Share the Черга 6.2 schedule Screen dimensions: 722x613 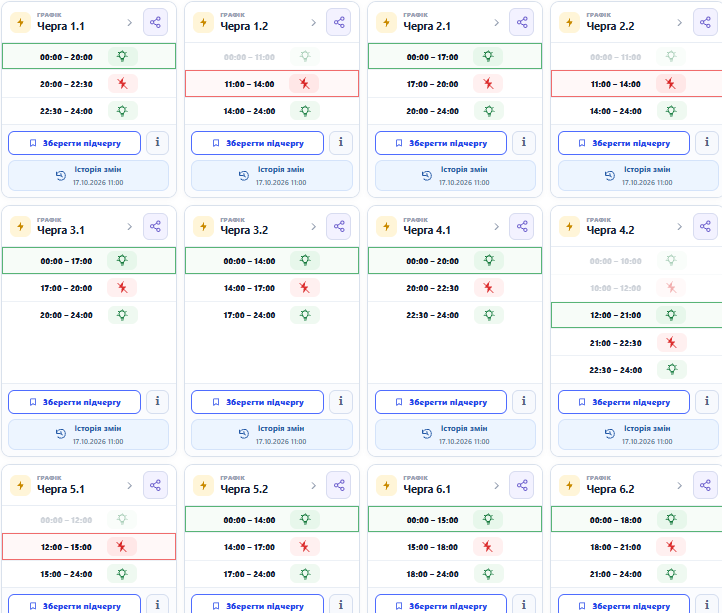[705, 485]
